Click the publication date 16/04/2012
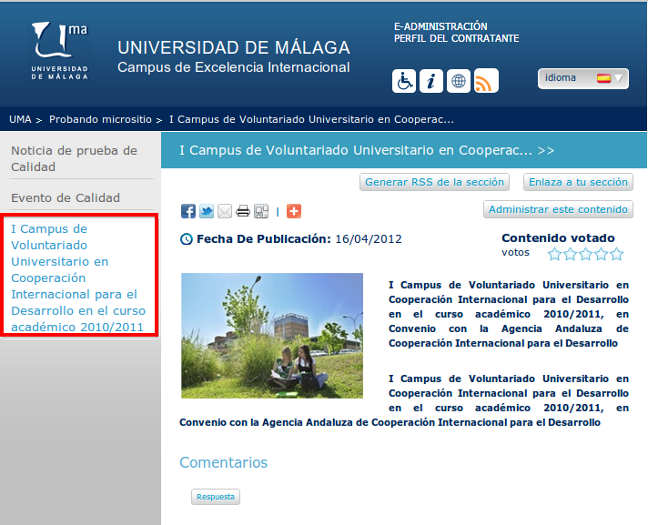 (368, 239)
